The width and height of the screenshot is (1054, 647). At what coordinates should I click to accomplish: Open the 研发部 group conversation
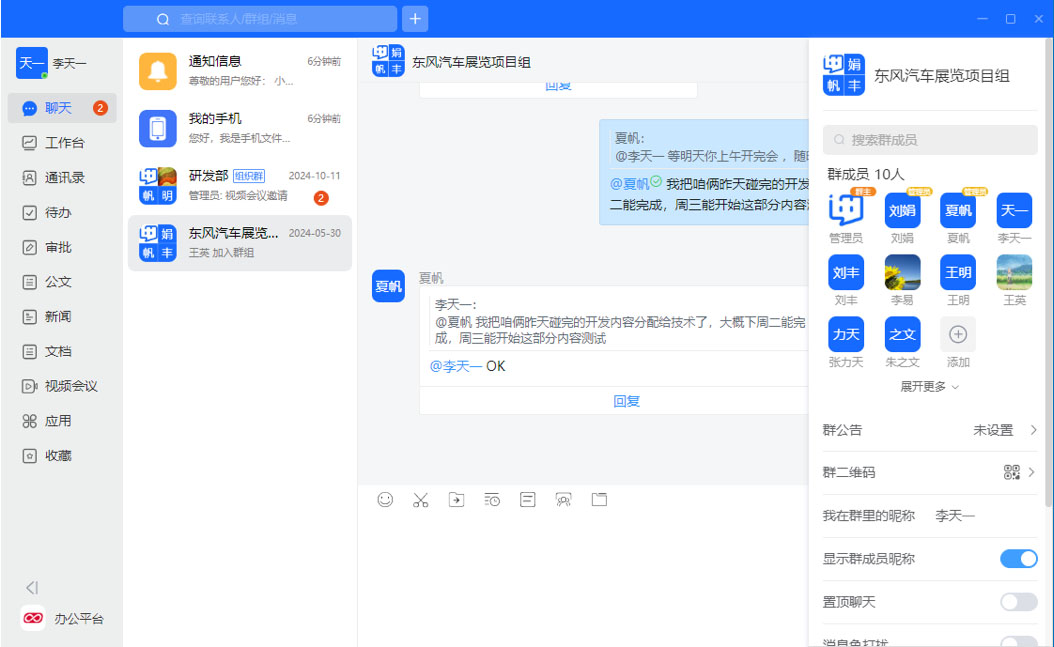240,185
